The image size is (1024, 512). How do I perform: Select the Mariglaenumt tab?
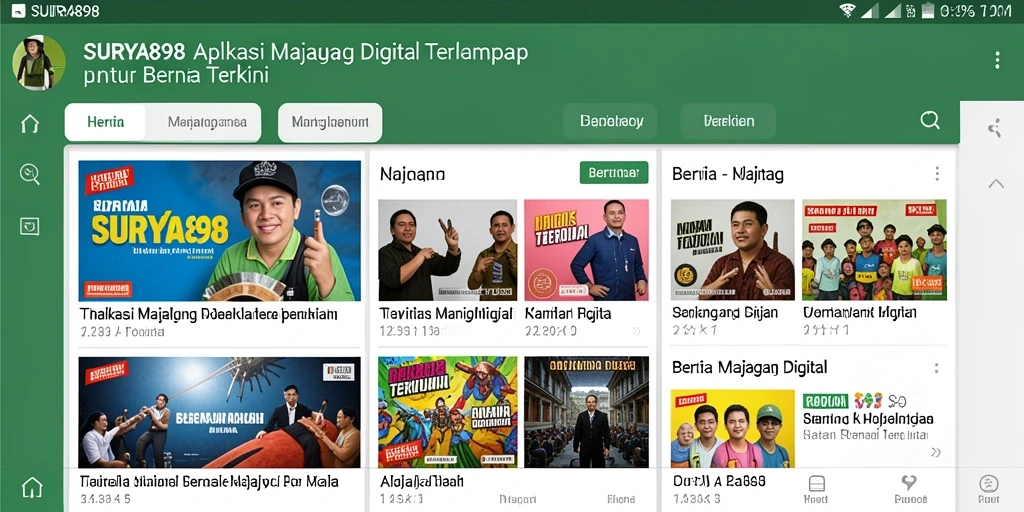330,122
